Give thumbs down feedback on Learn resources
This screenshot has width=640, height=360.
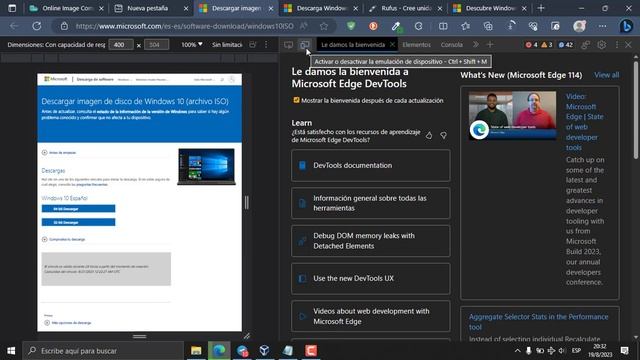[443, 136]
